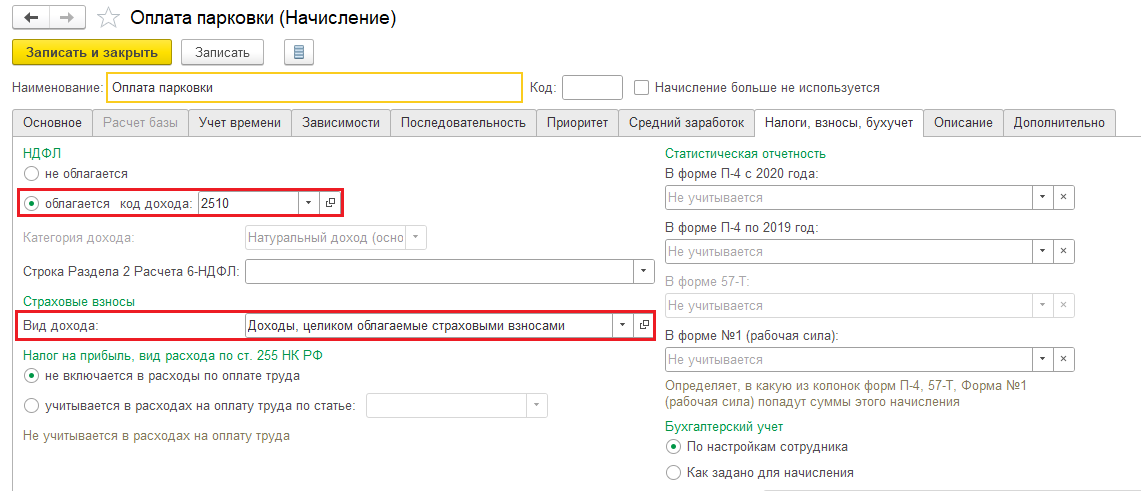This screenshot has height=491, width=1141.
Task: Expand Строка Раздела 2 Расчета 6-НДФЛ dropdown
Action: (643, 271)
